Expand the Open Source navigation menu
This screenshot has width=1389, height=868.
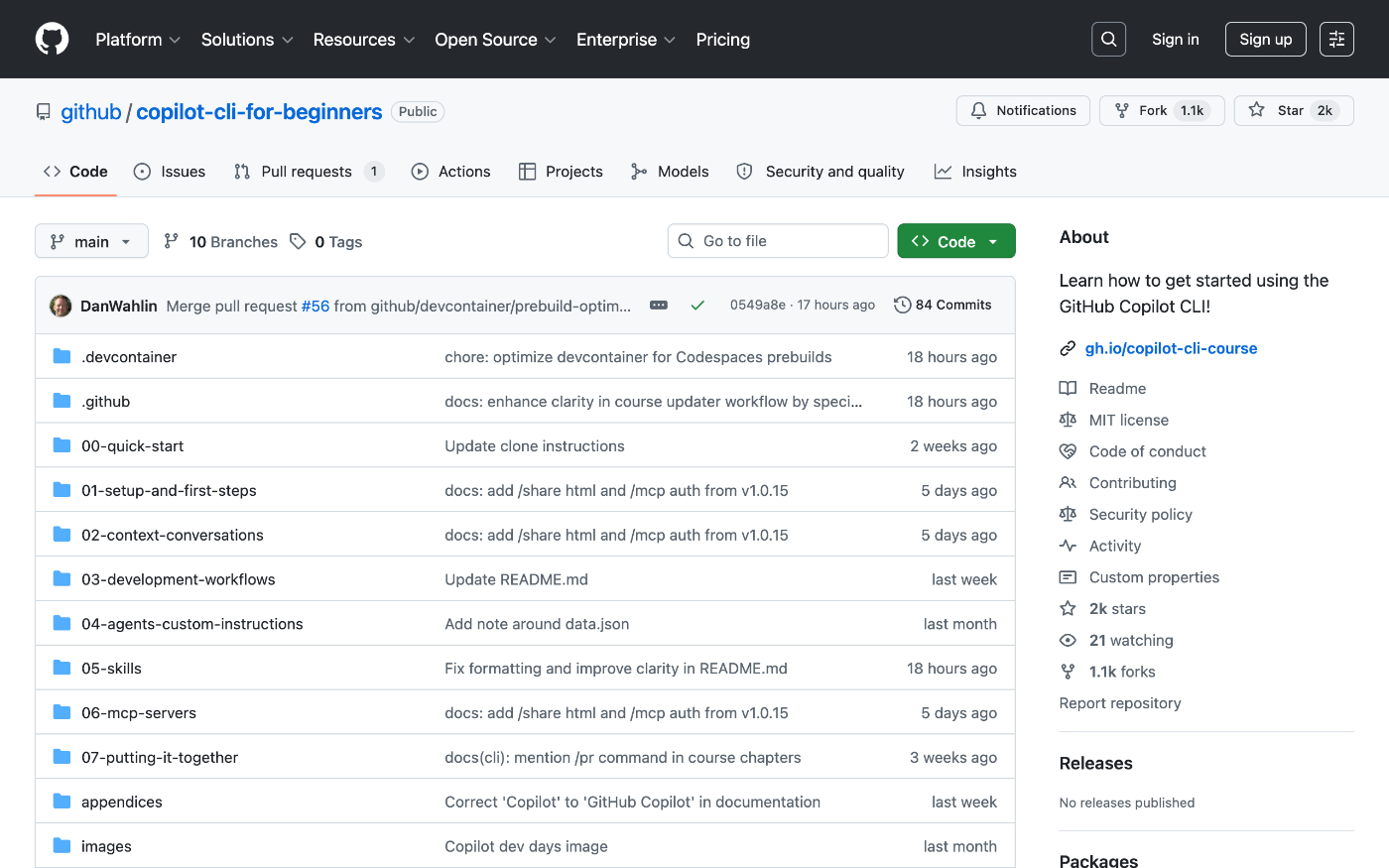pos(495,40)
